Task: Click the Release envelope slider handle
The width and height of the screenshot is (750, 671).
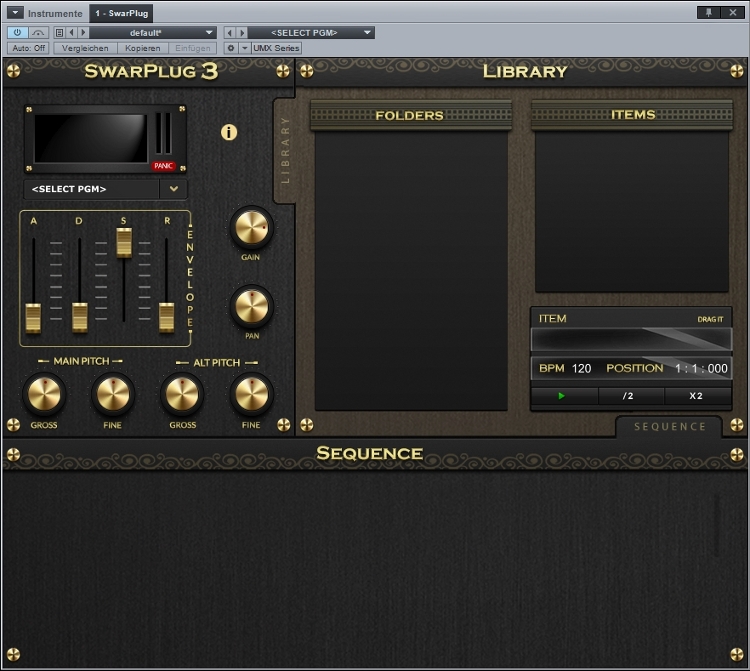Action: [x=166, y=317]
